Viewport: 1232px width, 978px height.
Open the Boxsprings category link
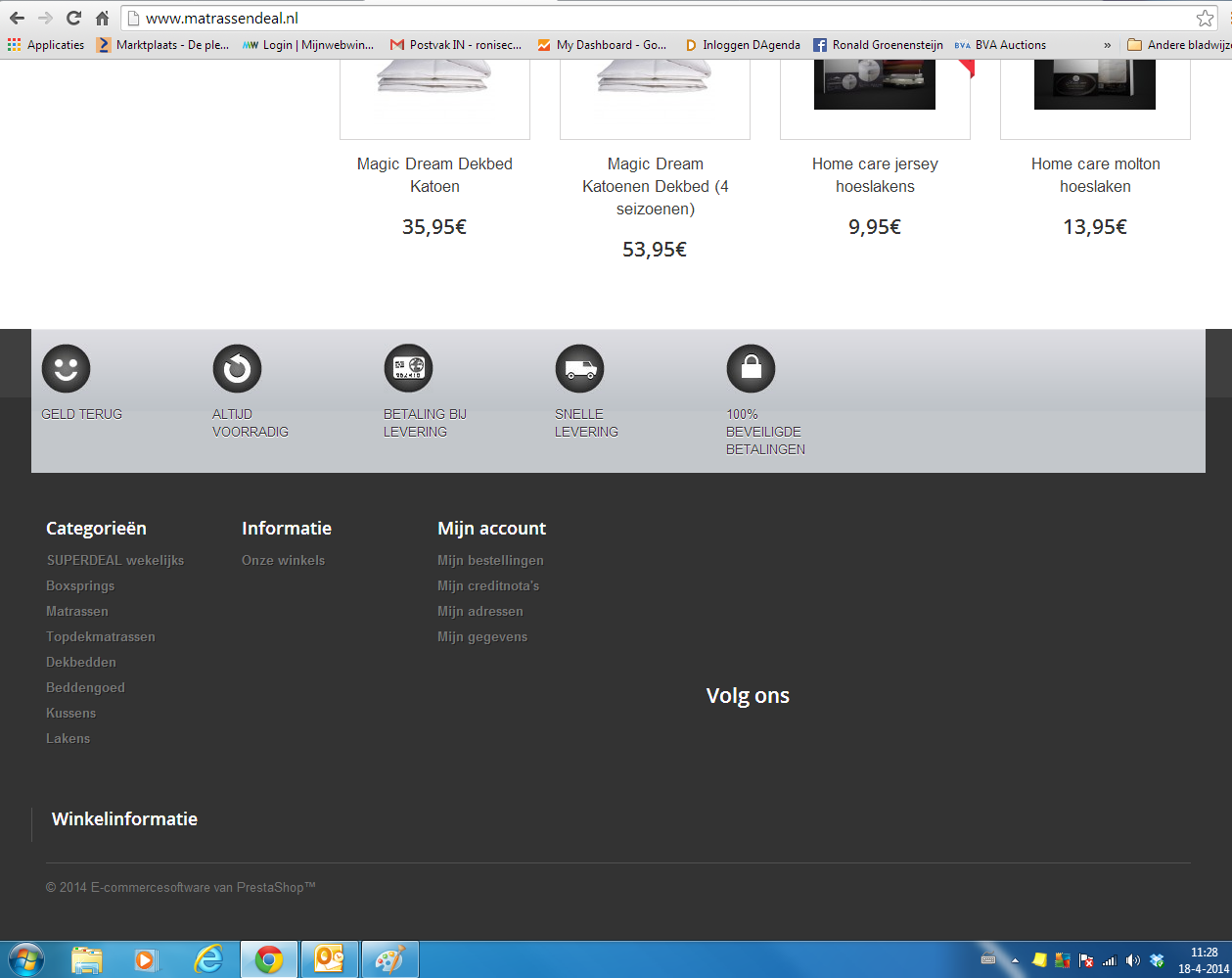[x=80, y=585]
